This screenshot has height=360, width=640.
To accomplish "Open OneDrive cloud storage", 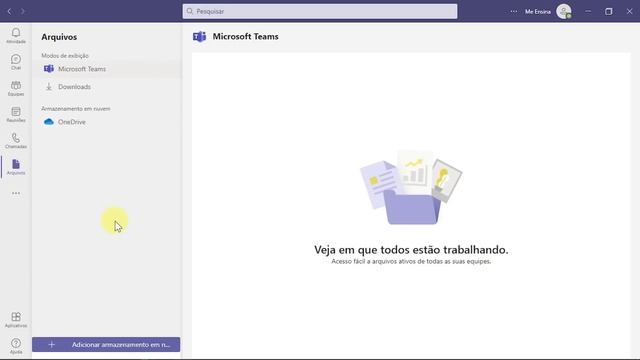I will coord(107,122).
